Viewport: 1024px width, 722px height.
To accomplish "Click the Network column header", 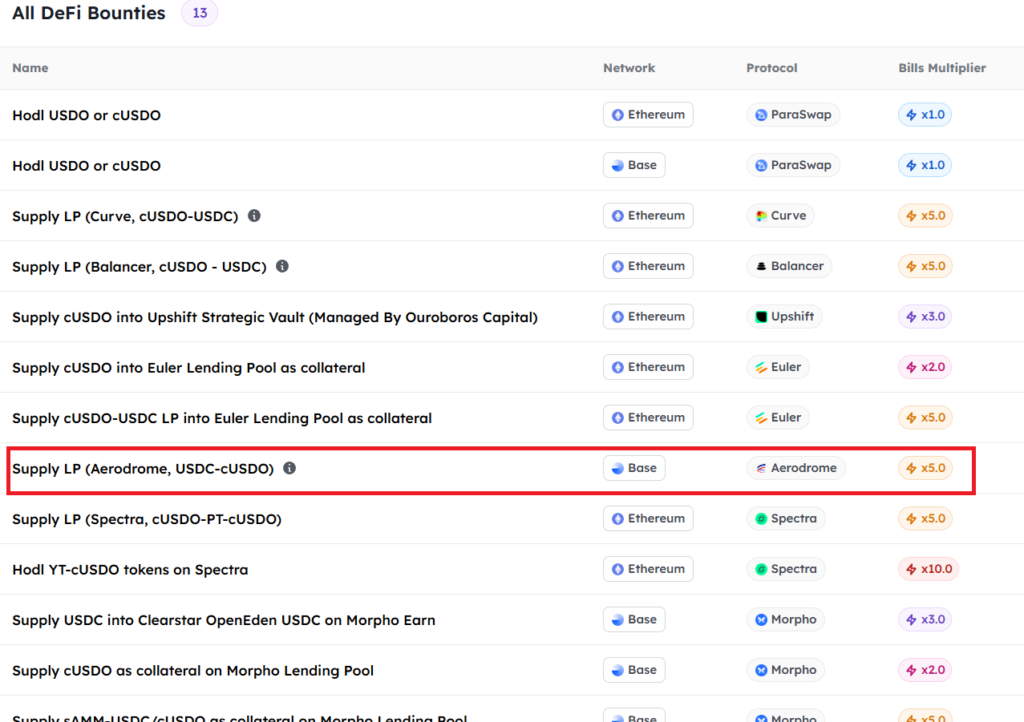I will coord(629,68).
